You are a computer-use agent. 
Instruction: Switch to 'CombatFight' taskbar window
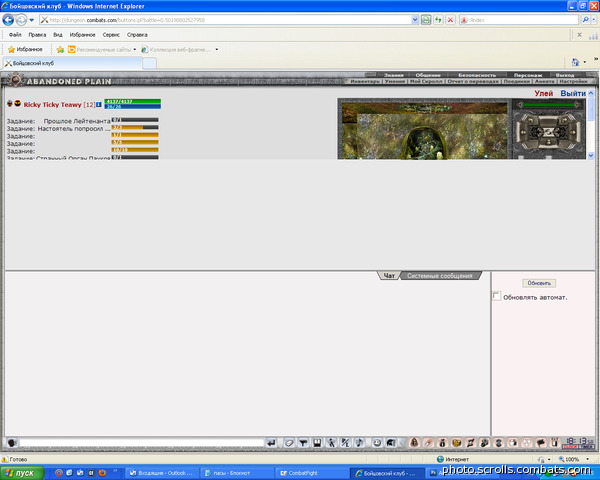coord(311,473)
